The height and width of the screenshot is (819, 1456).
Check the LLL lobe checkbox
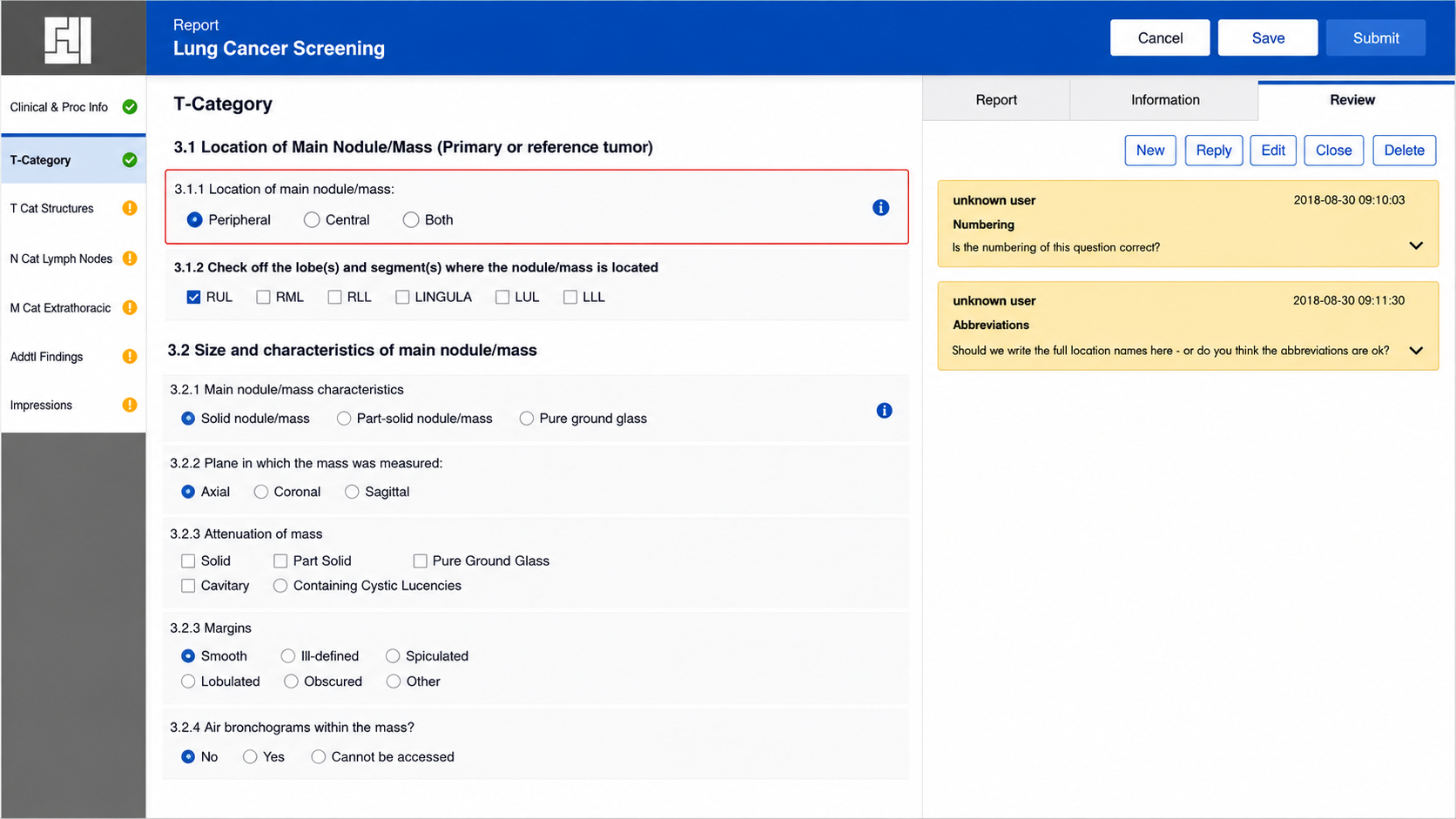tap(570, 298)
